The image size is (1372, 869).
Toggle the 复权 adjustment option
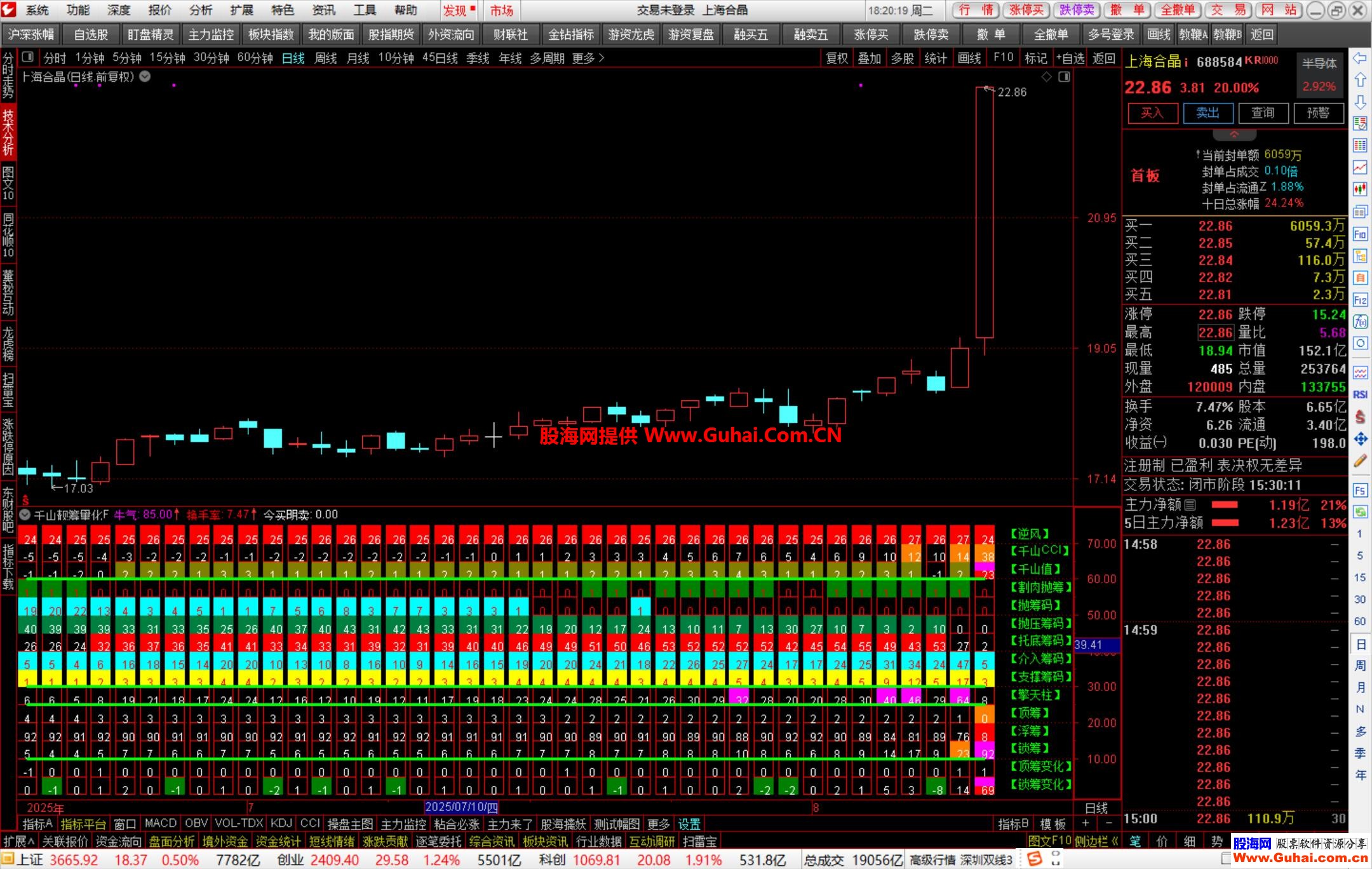837,58
